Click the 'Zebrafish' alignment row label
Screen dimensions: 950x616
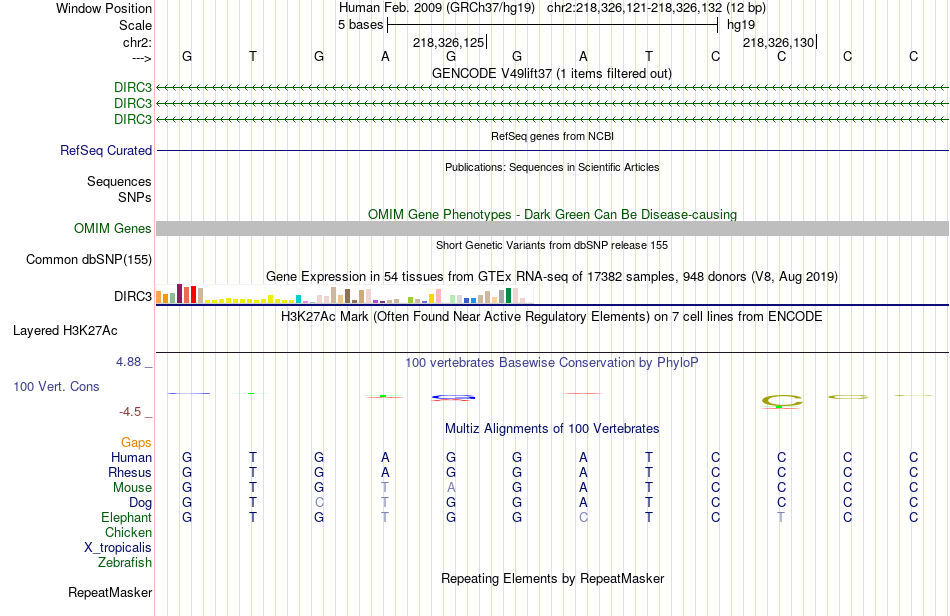click(x=125, y=563)
